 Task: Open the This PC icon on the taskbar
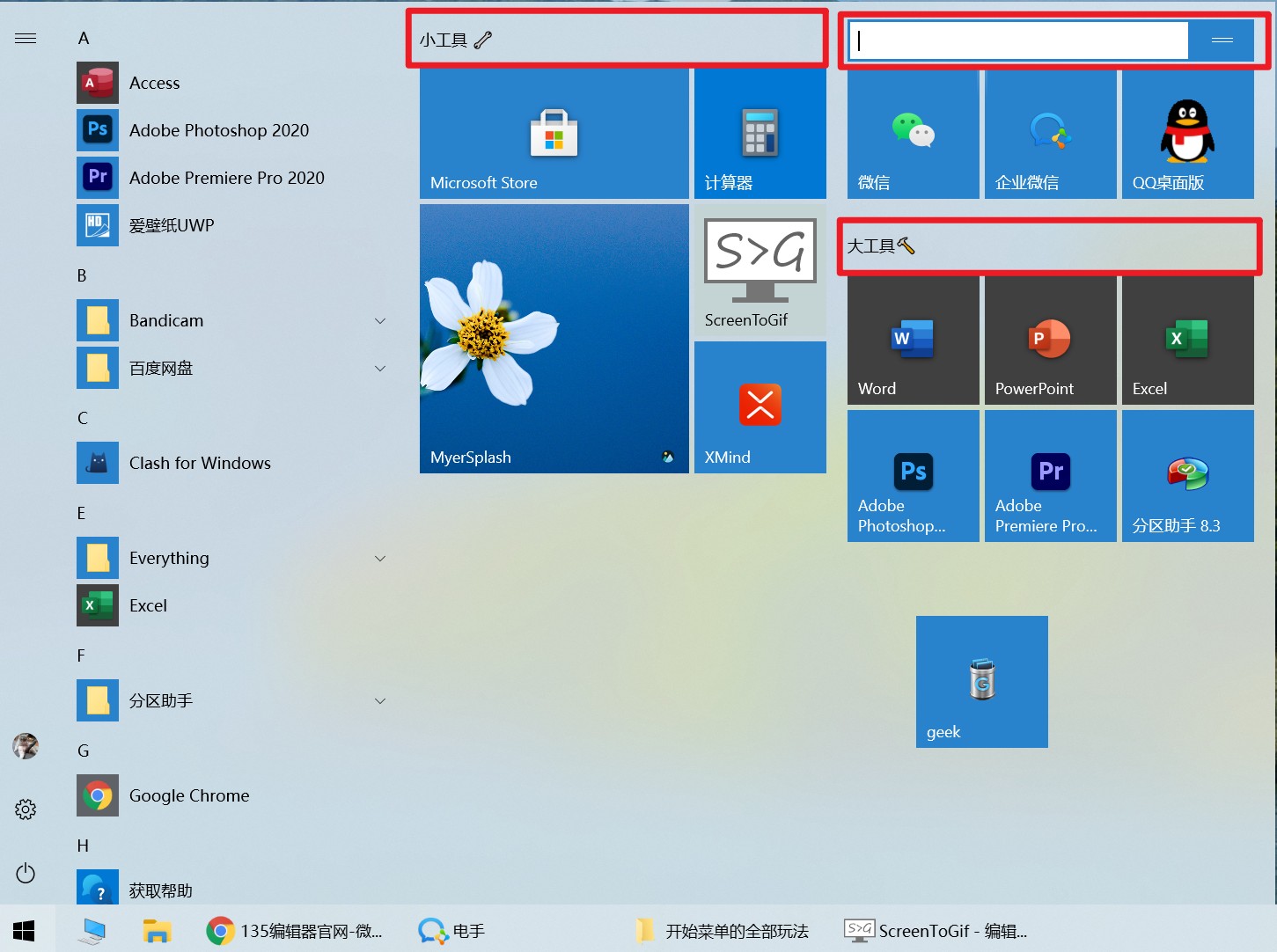click(x=92, y=930)
